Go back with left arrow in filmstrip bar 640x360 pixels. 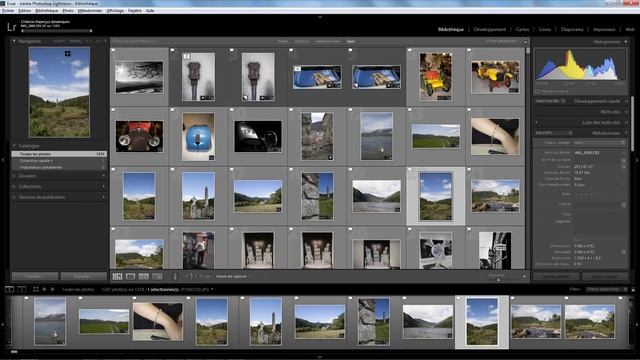tap(44, 289)
